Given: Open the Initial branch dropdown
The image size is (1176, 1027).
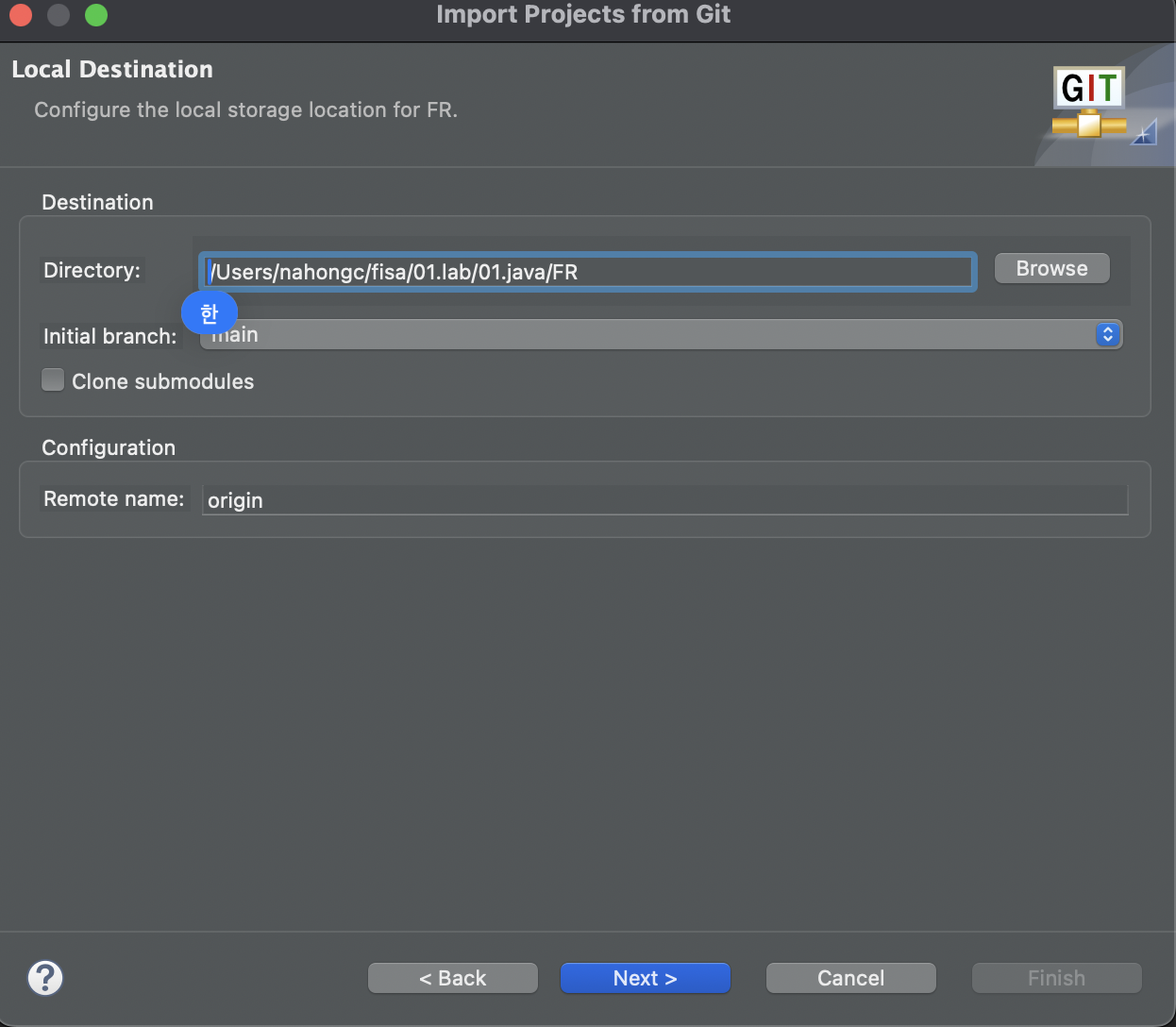Looking at the screenshot, I should 661,334.
